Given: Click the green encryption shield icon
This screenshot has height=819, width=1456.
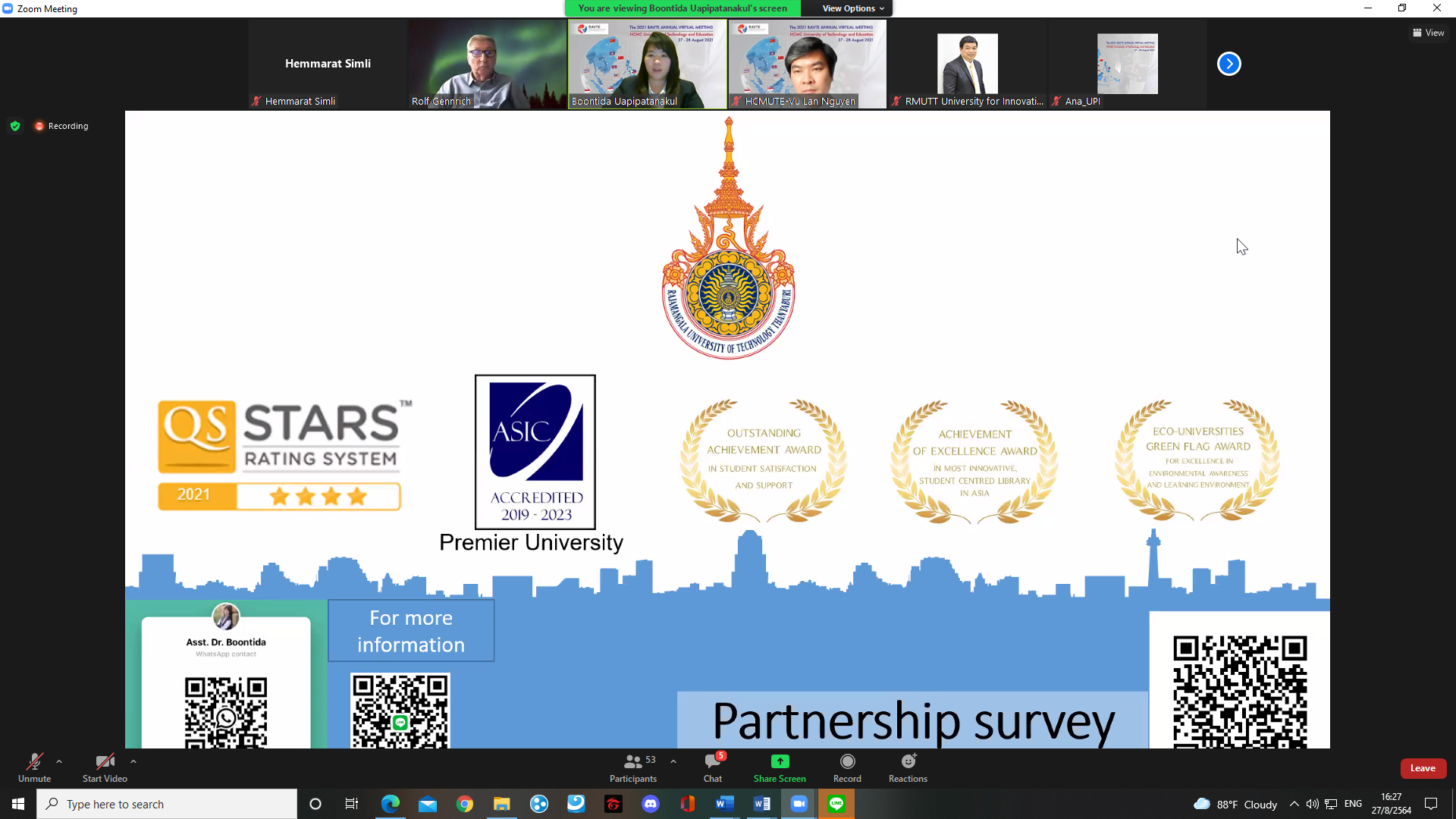Looking at the screenshot, I should coord(15,126).
